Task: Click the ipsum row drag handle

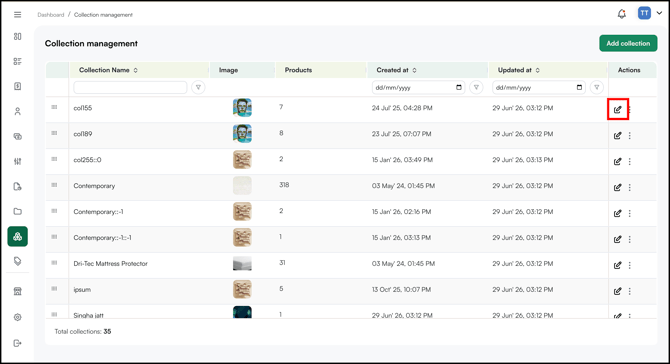Action: coord(54,288)
